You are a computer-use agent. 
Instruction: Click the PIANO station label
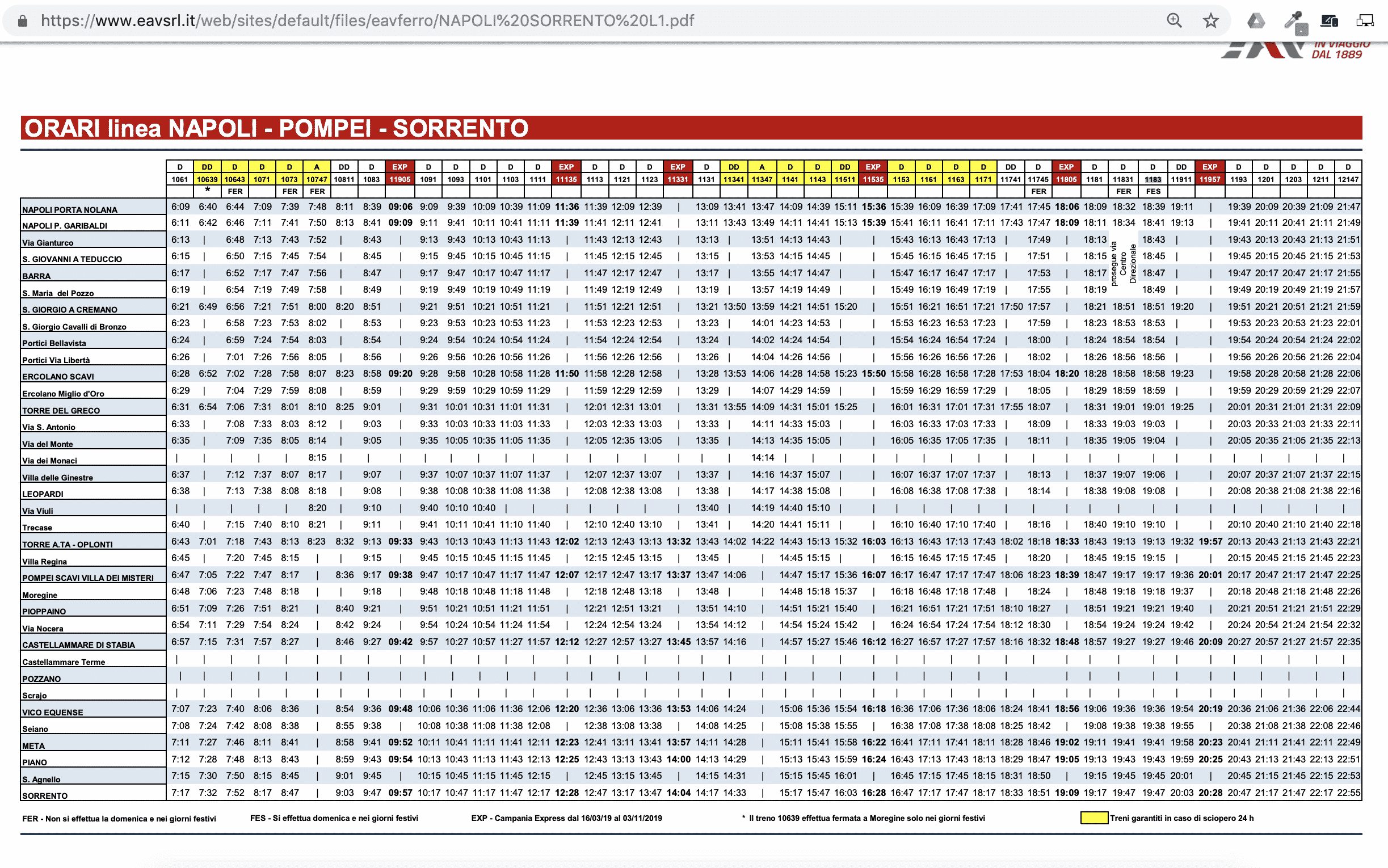pyautogui.click(x=35, y=762)
